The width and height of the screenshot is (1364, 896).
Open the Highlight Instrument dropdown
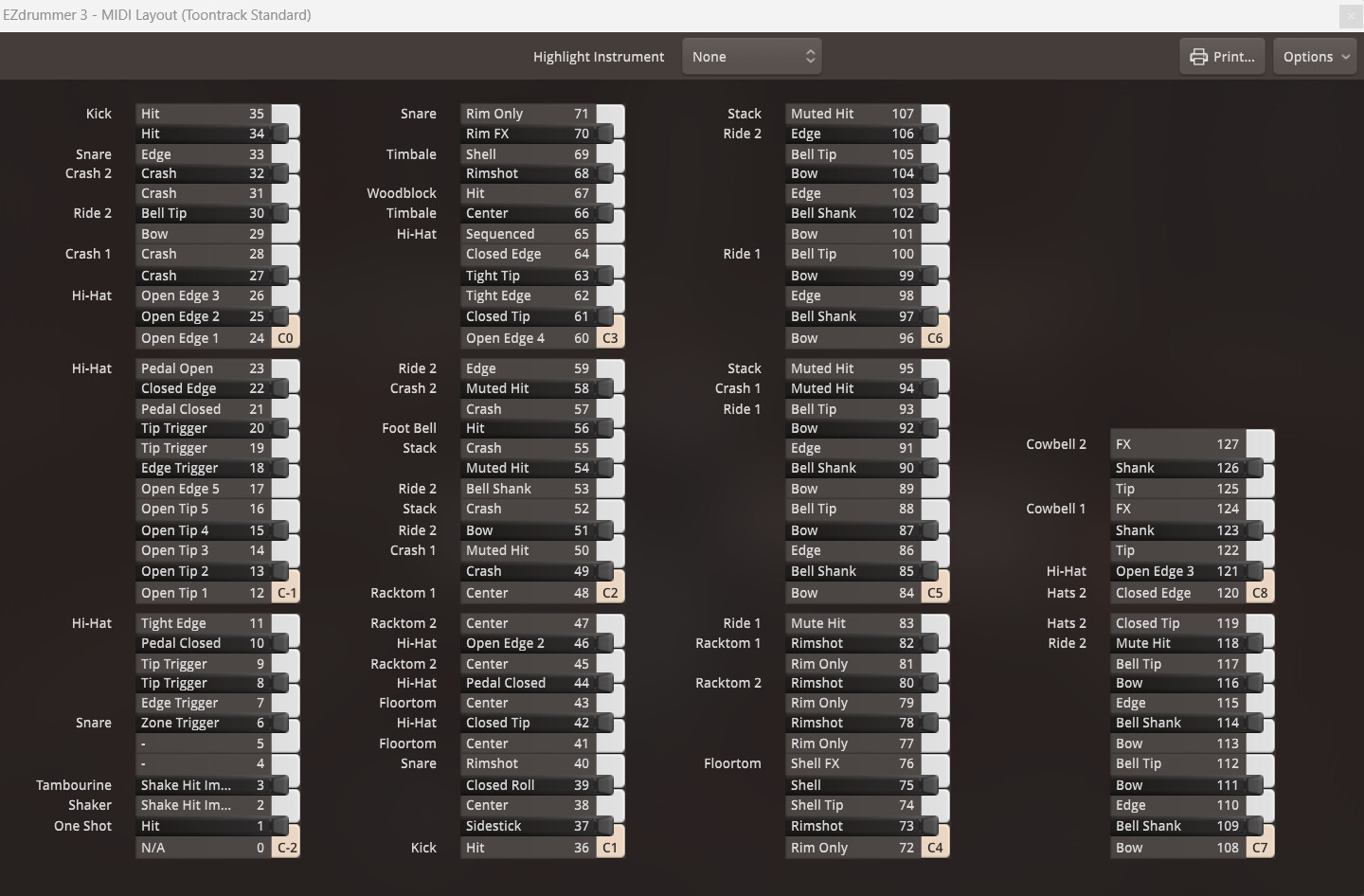click(751, 56)
